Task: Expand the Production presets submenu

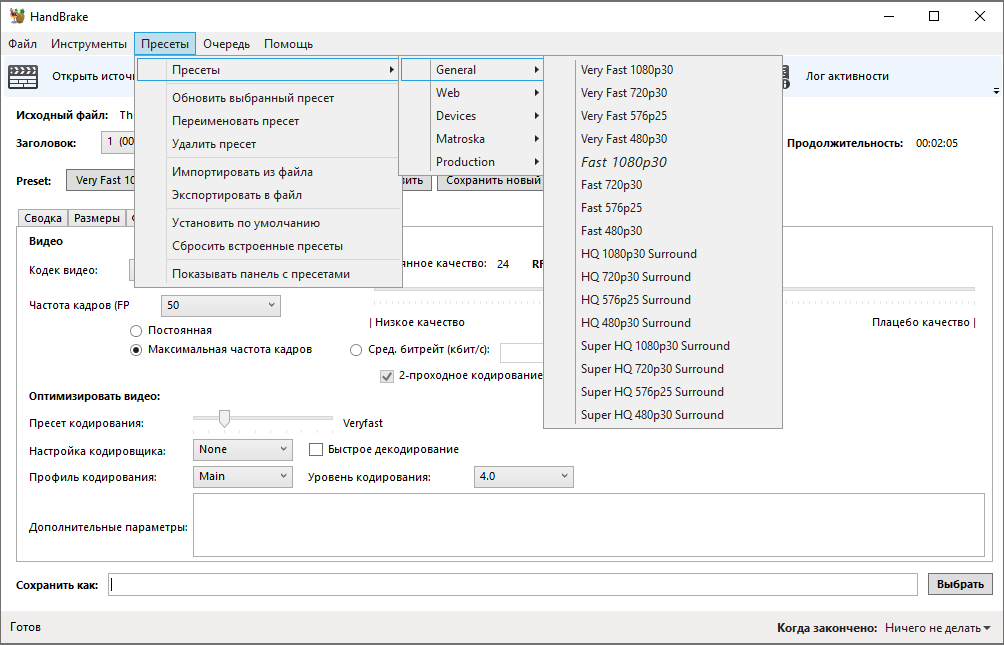Action: pos(473,162)
